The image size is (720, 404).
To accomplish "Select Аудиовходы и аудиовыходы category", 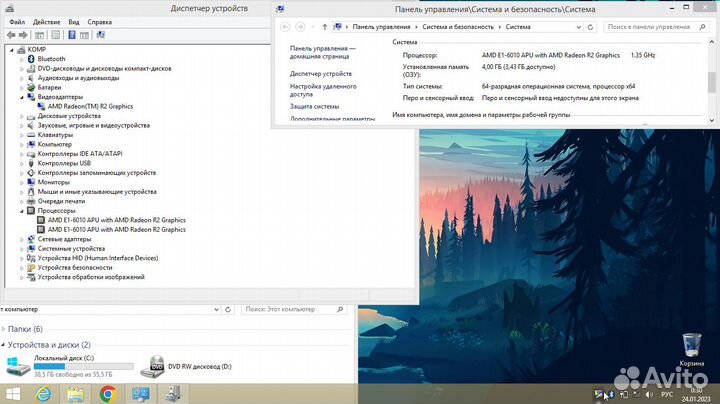I will 78,78.
